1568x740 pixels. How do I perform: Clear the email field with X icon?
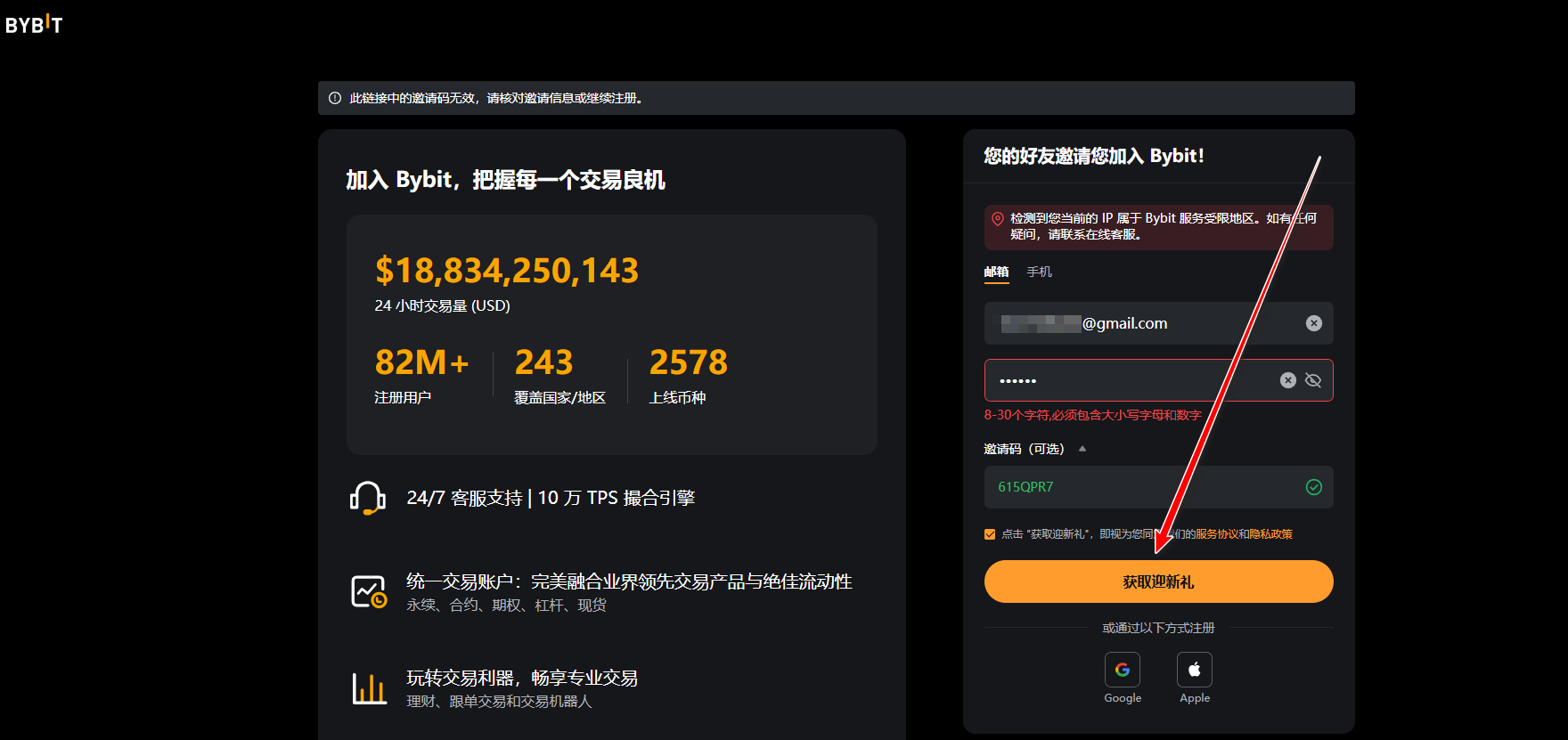(1313, 323)
